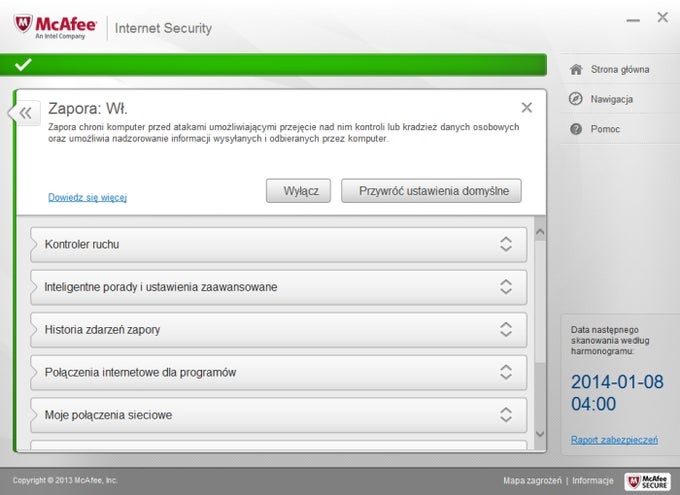Viewport: 680px width, 495px height.
Task: Minimize the McAfee window
Action: point(633,20)
